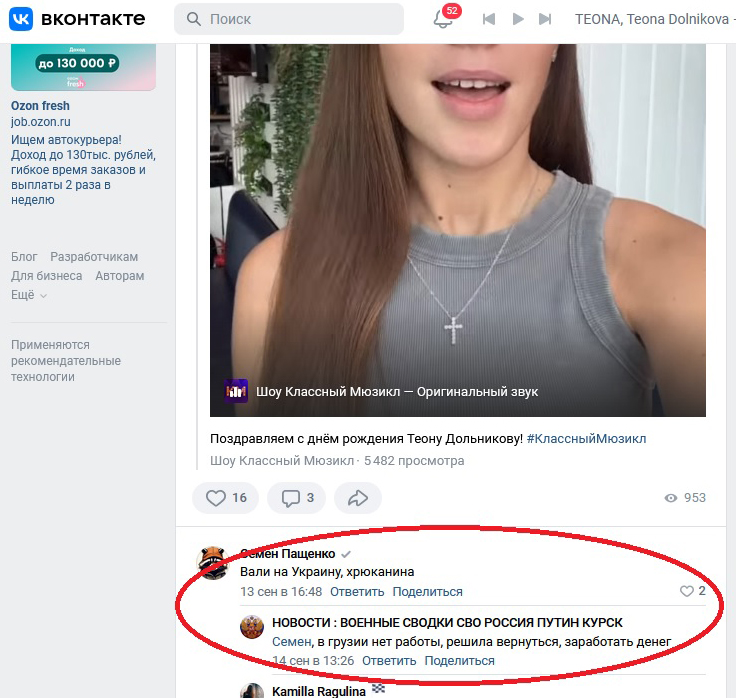Open comments via the speech bubble button
The height and width of the screenshot is (698, 736).
coord(297,498)
